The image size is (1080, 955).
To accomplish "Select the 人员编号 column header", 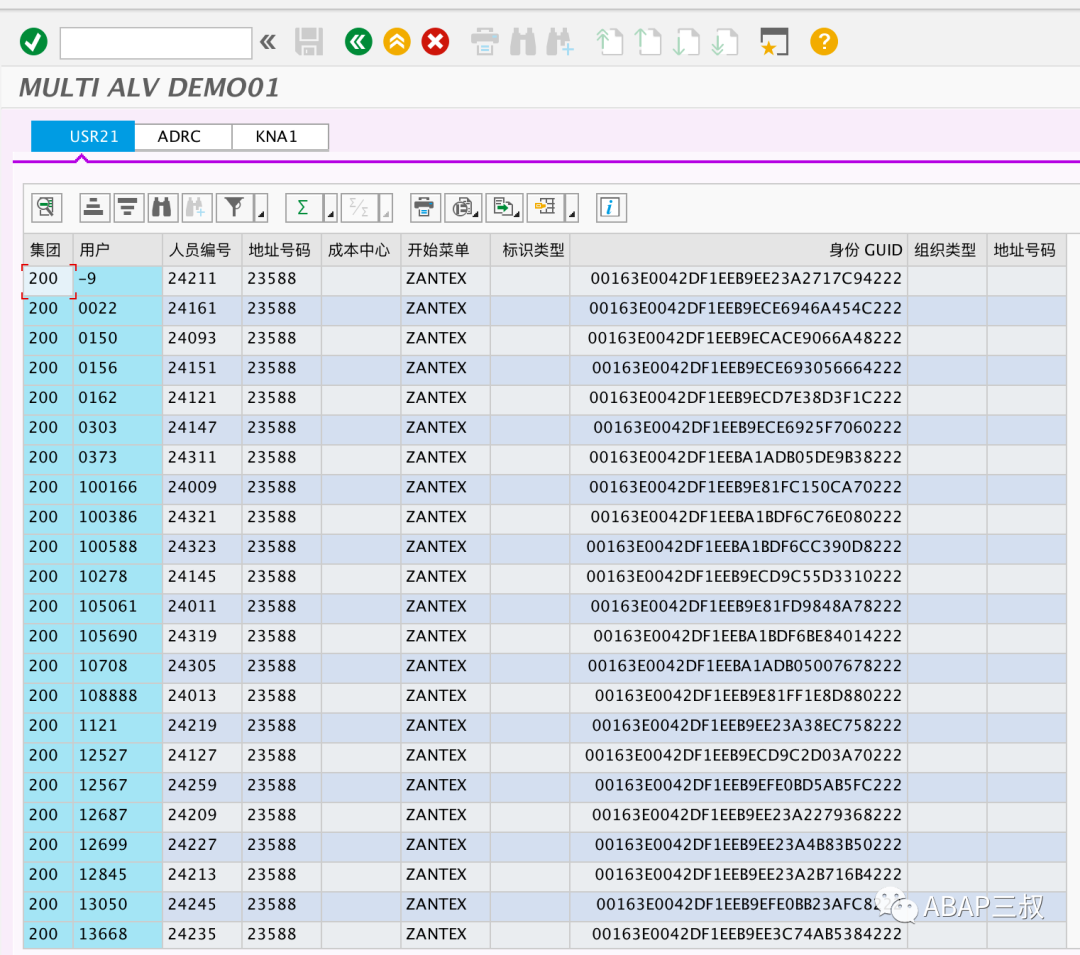I will coord(202,250).
